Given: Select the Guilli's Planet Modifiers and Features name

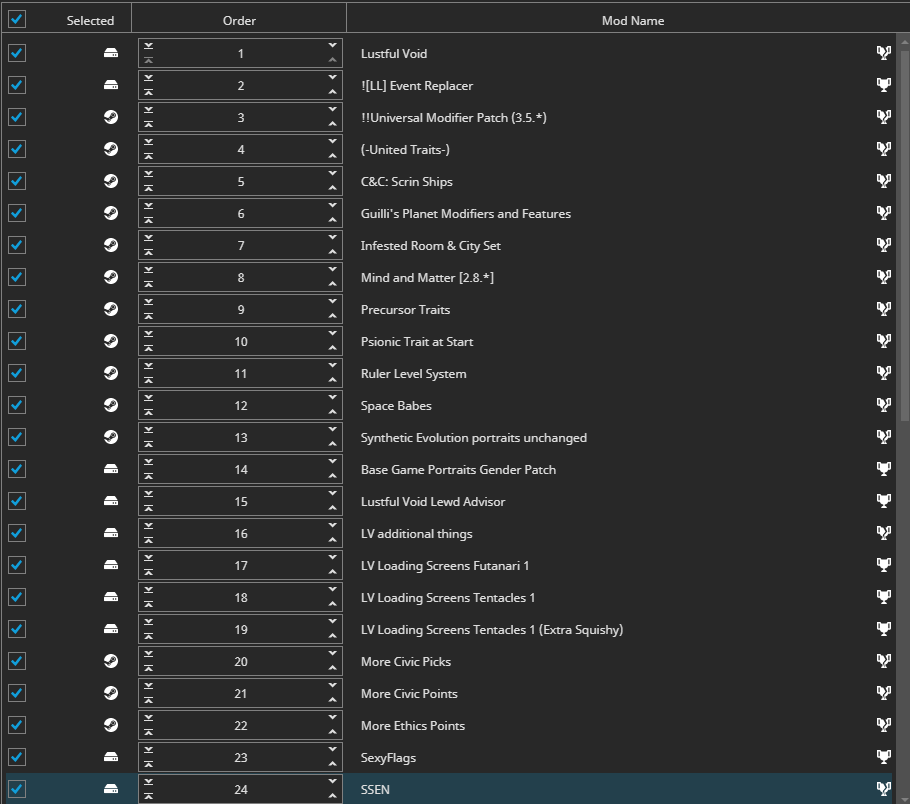Looking at the screenshot, I should click(x=465, y=214).
